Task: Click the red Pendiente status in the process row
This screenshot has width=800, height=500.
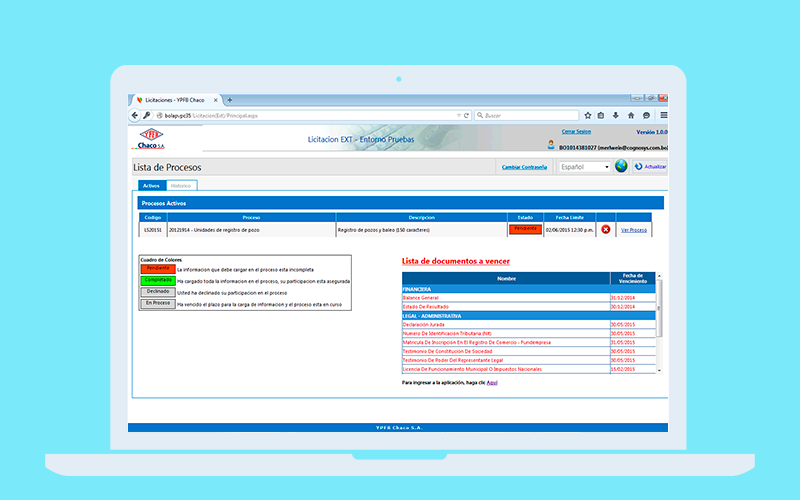Action: pyautogui.click(x=525, y=229)
